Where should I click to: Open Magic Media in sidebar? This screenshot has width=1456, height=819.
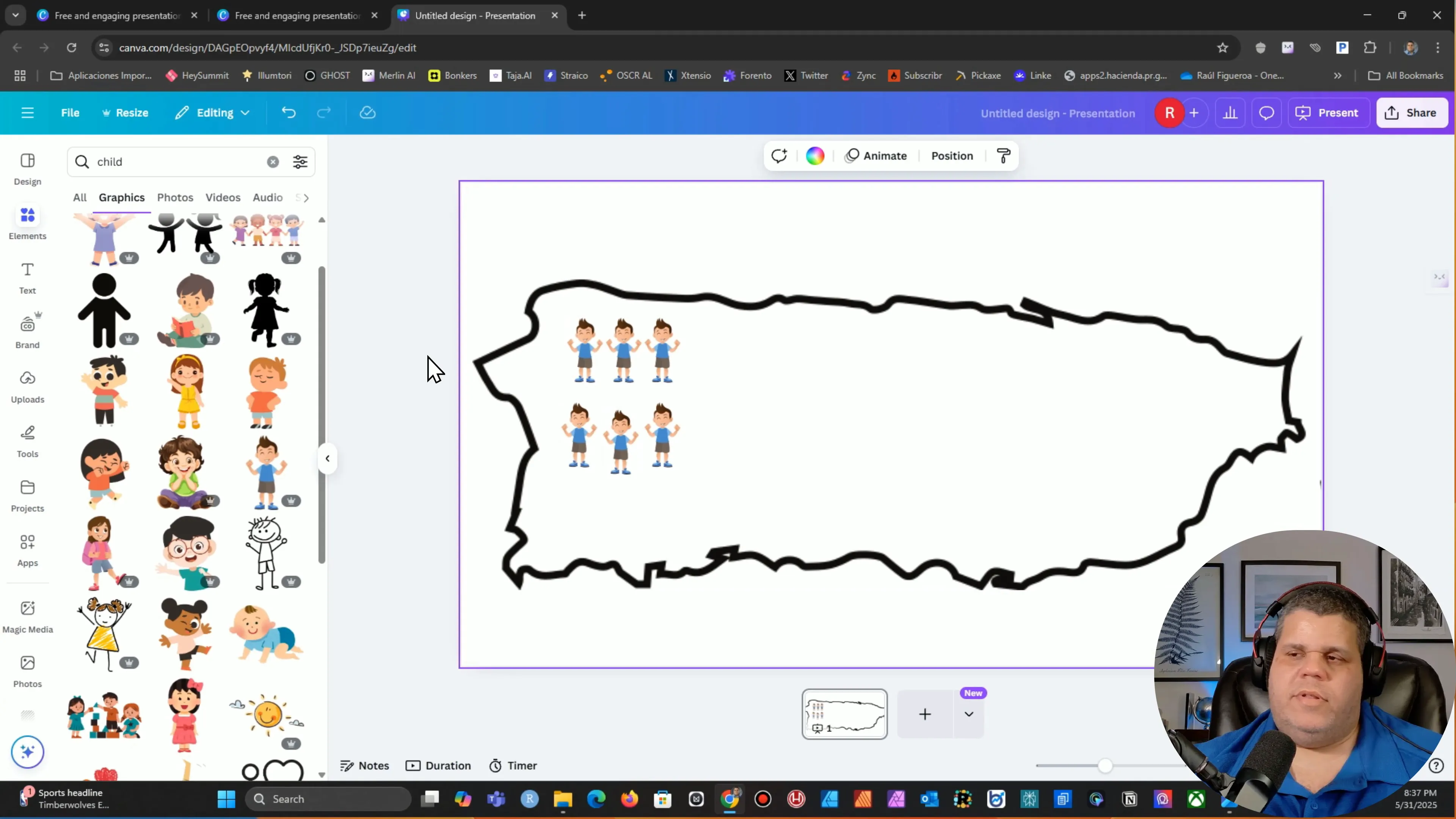coord(27,617)
